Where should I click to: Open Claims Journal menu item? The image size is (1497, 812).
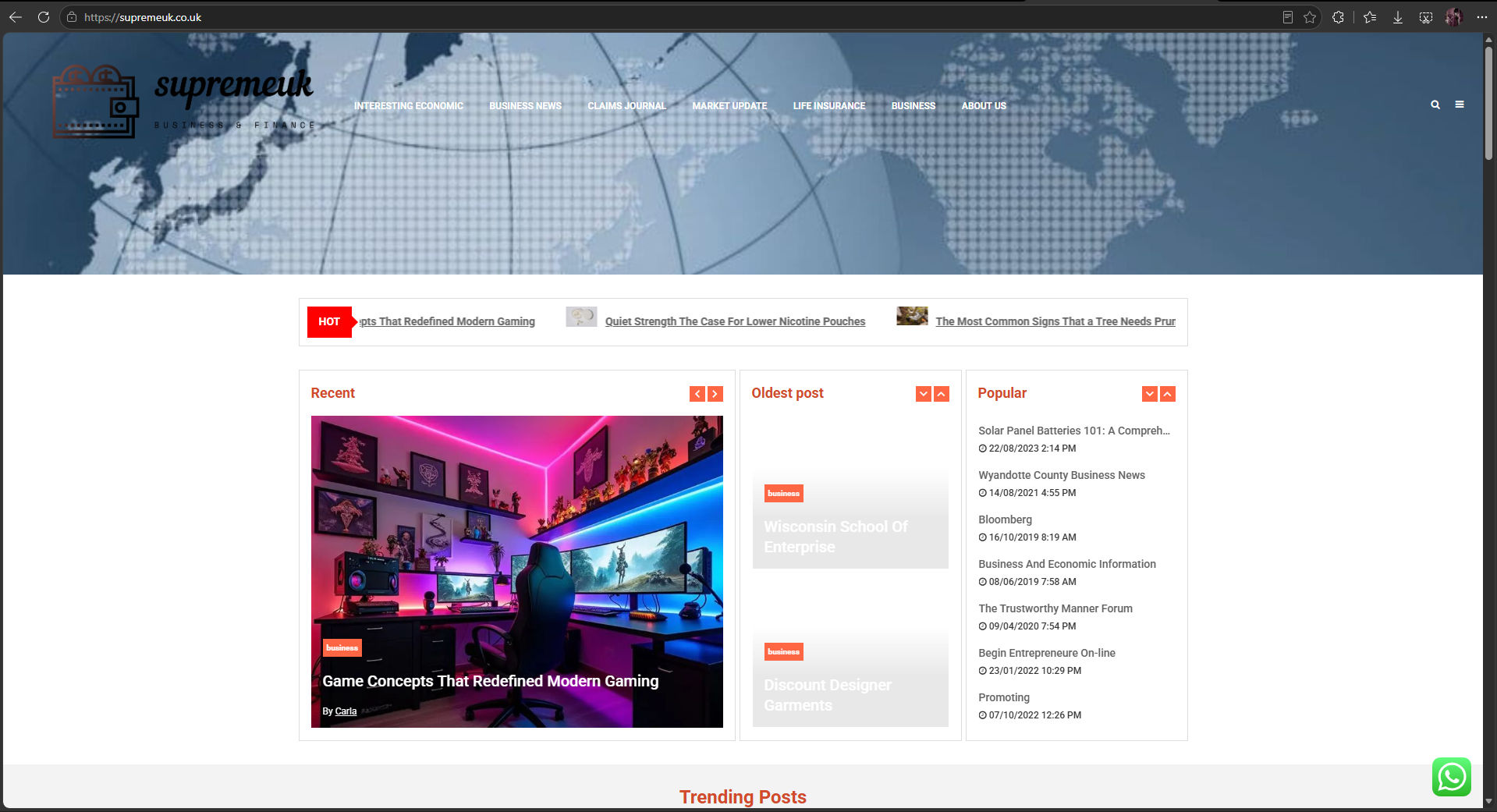(x=627, y=106)
